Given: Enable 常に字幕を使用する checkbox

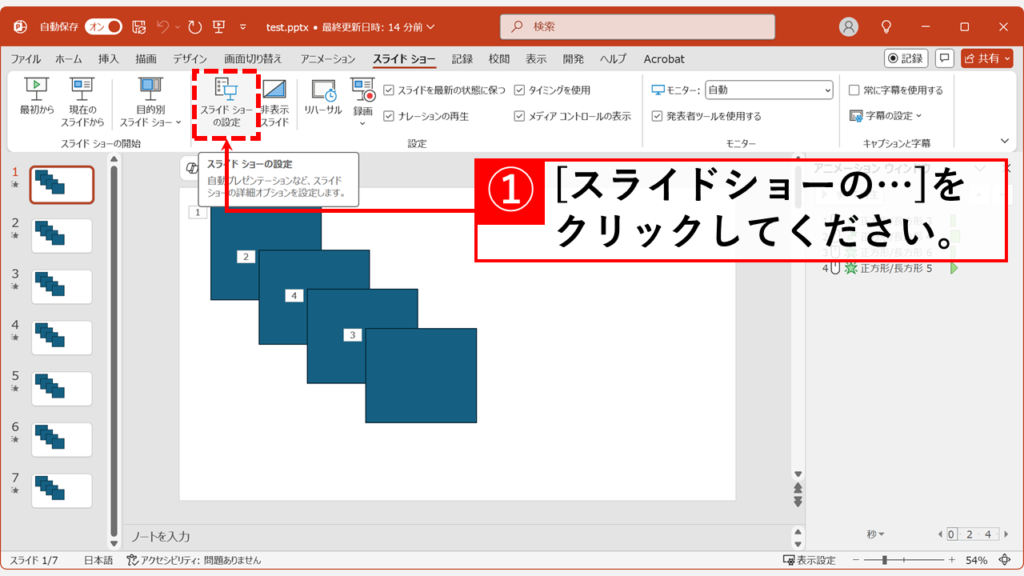Looking at the screenshot, I should click(x=854, y=90).
